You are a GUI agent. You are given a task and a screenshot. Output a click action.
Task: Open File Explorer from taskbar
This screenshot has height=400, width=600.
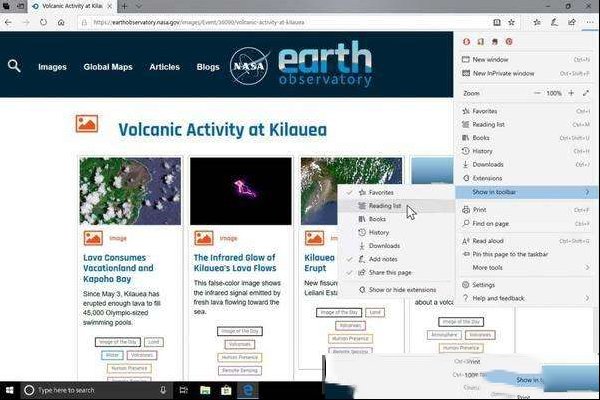(205, 390)
